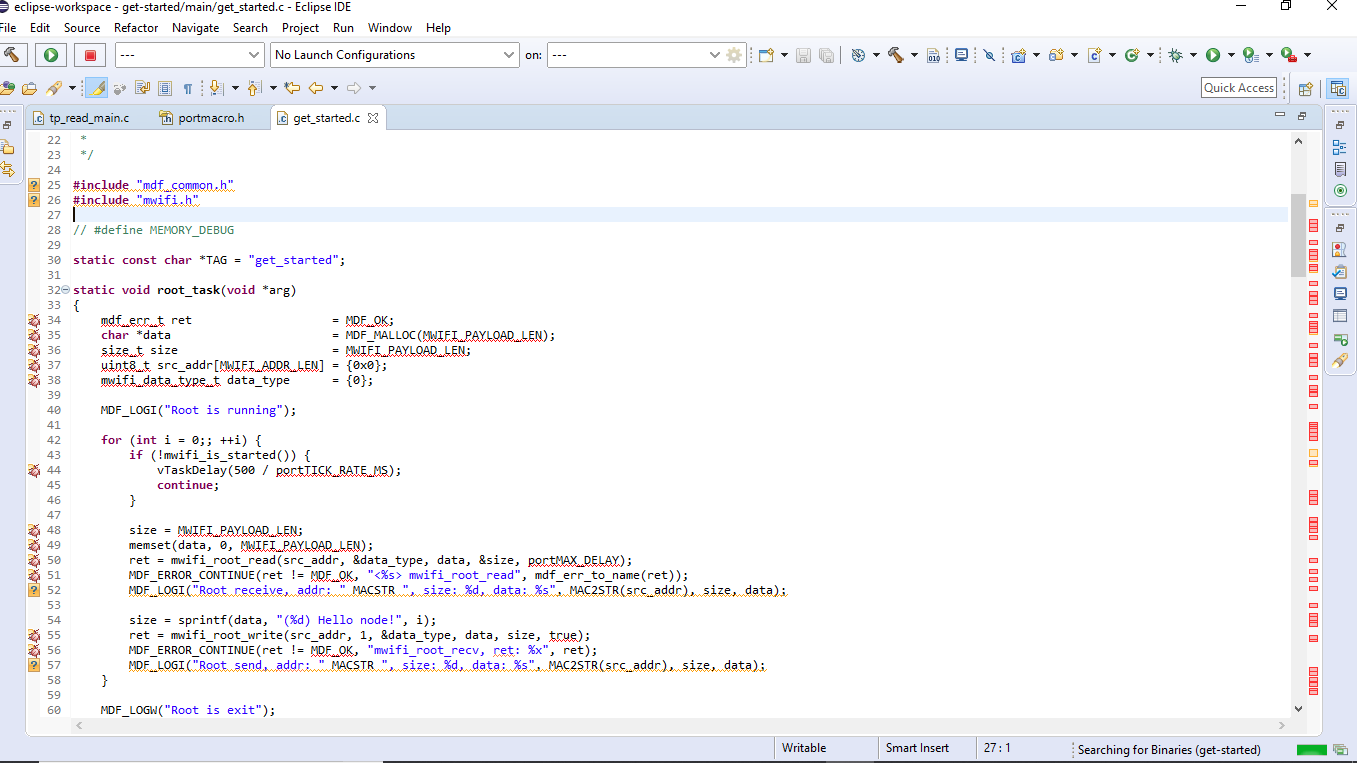
Task: Click the Problems view icon in right trim
Action: (1340, 250)
